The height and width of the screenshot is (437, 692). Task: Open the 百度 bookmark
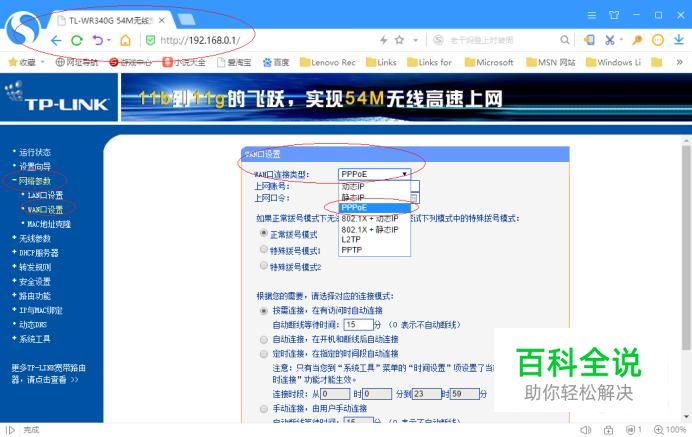point(276,62)
